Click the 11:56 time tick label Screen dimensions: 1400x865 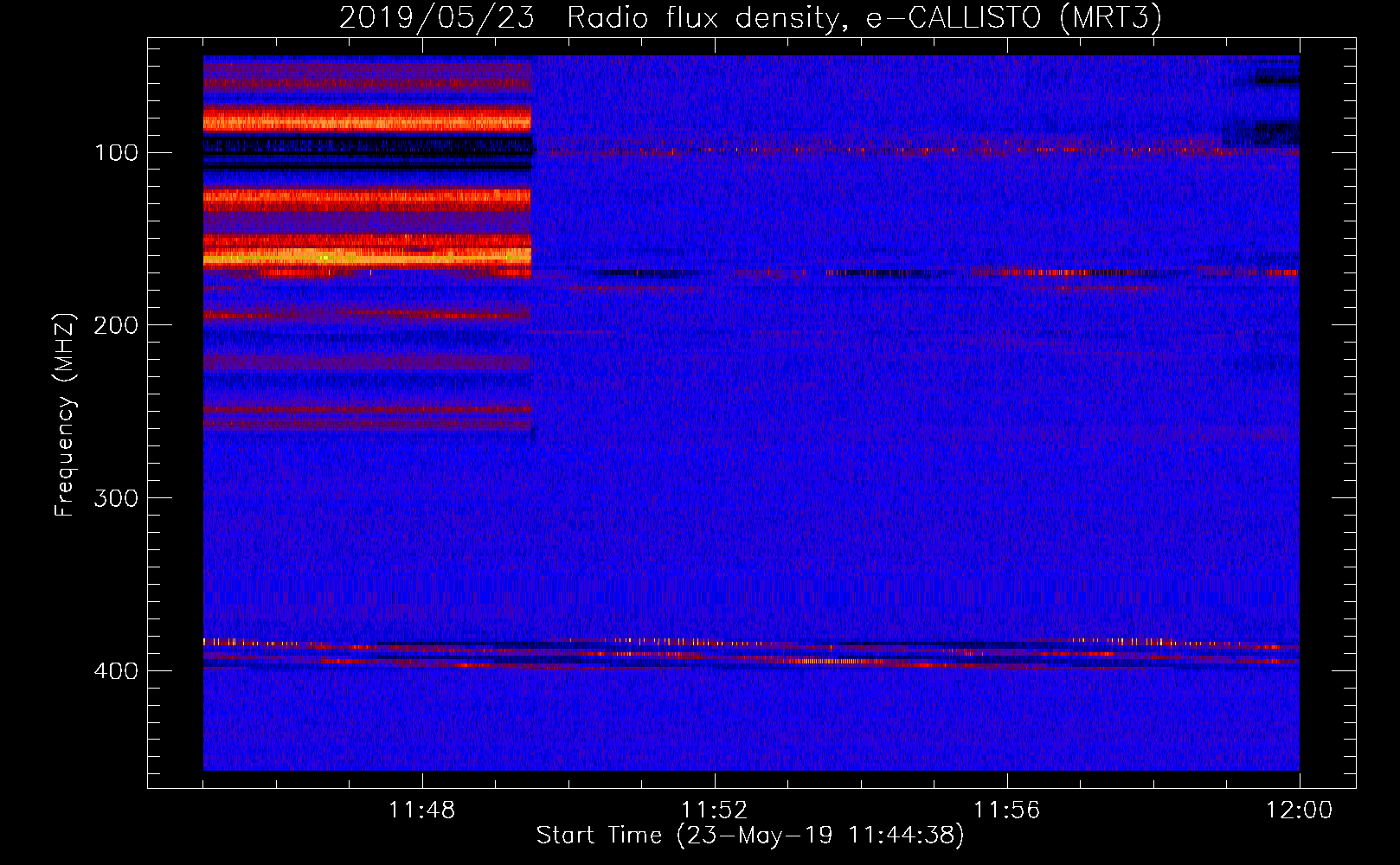(x=1007, y=811)
